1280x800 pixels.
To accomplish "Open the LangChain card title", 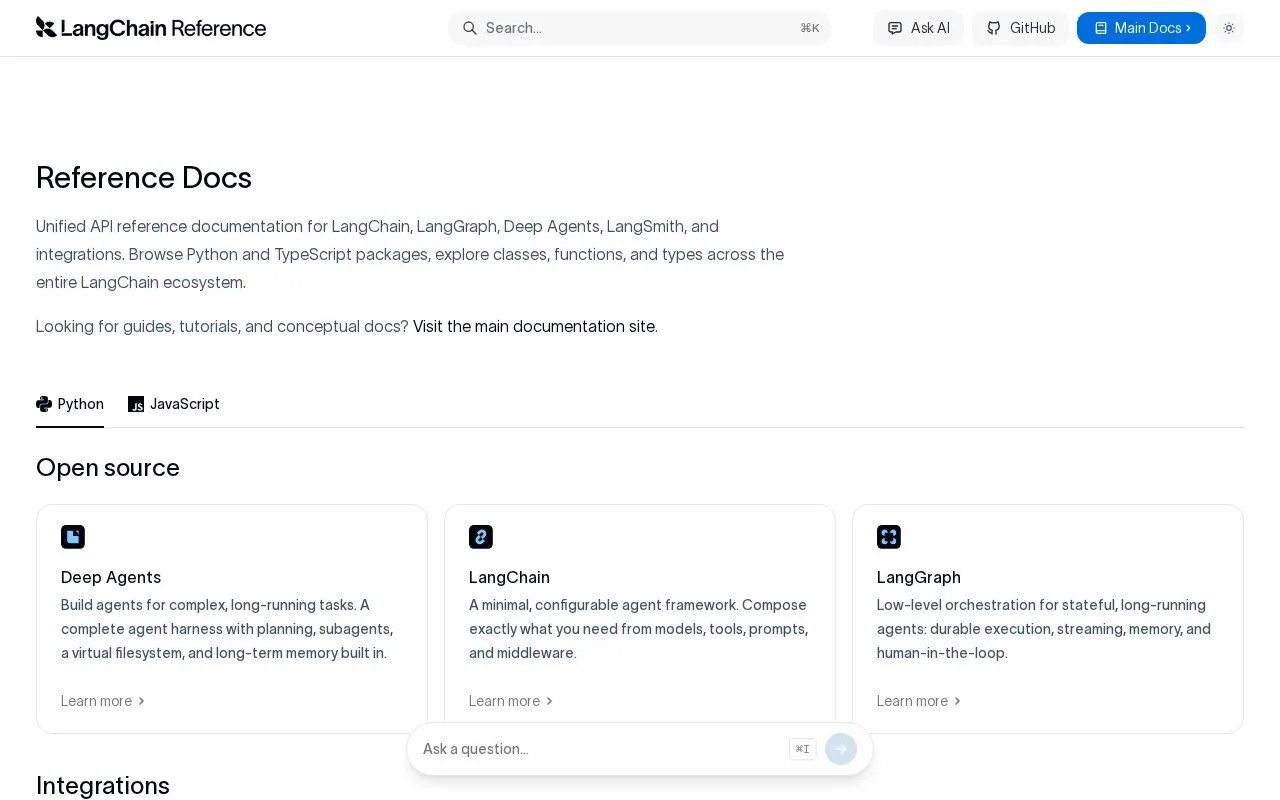I will [509, 577].
